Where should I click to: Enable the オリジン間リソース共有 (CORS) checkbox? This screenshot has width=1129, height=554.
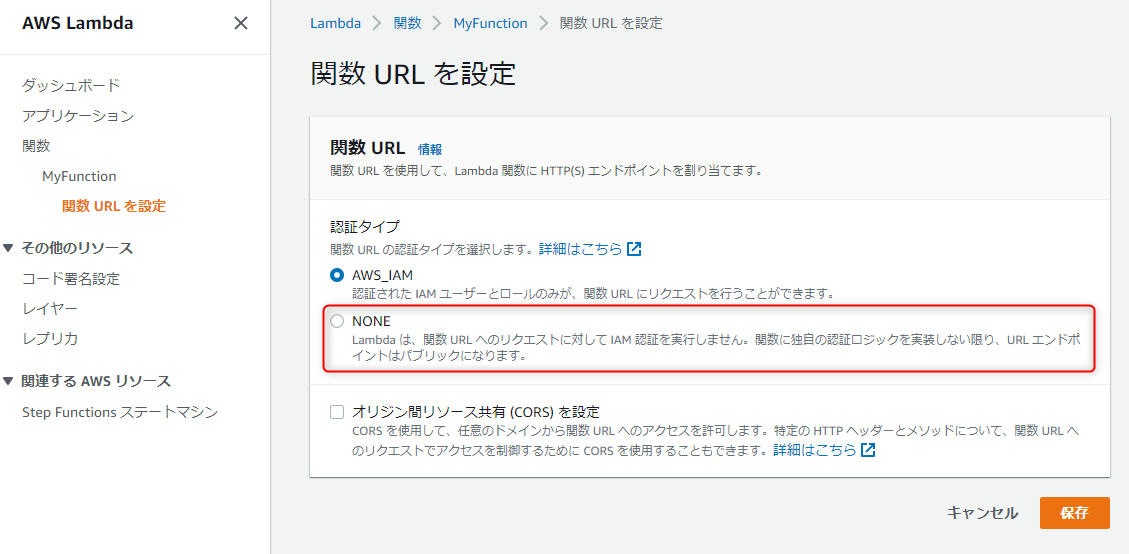click(337, 412)
